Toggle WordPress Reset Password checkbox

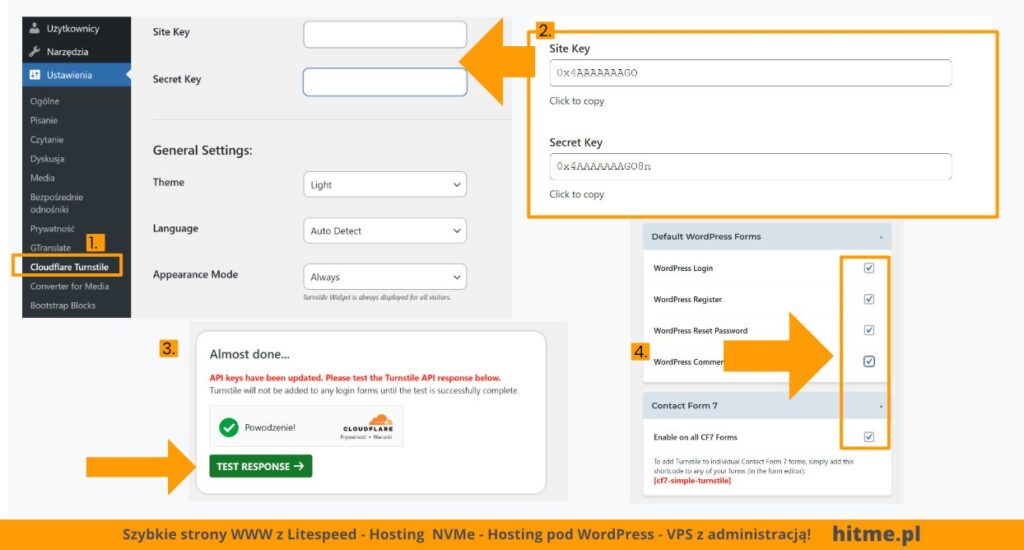click(x=869, y=330)
